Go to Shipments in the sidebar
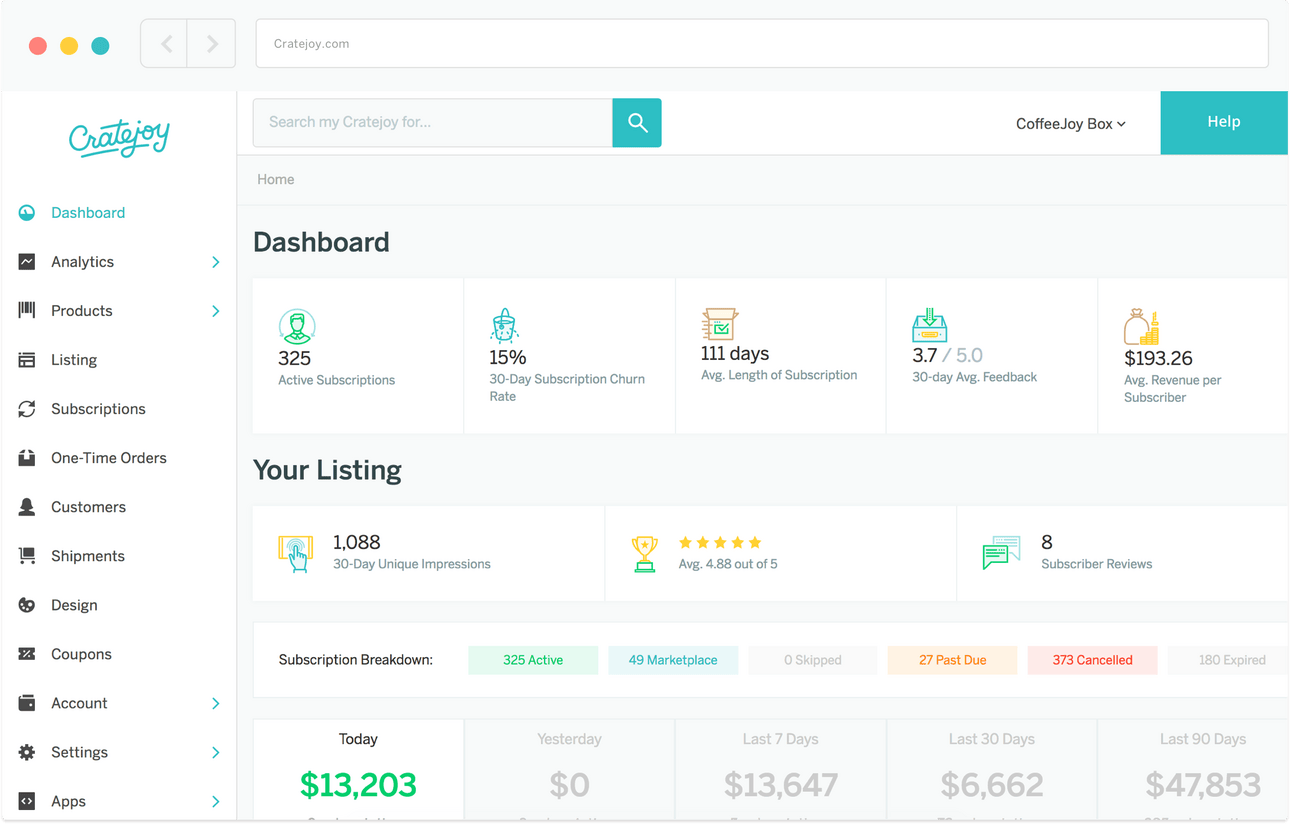 pyautogui.click(x=88, y=556)
